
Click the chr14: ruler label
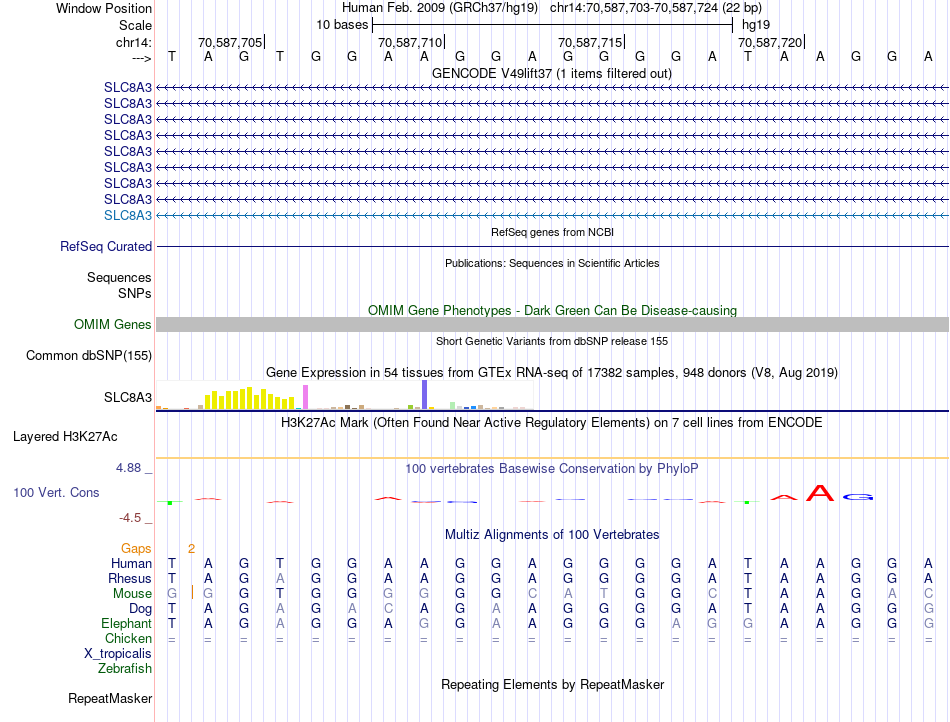coord(133,42)
